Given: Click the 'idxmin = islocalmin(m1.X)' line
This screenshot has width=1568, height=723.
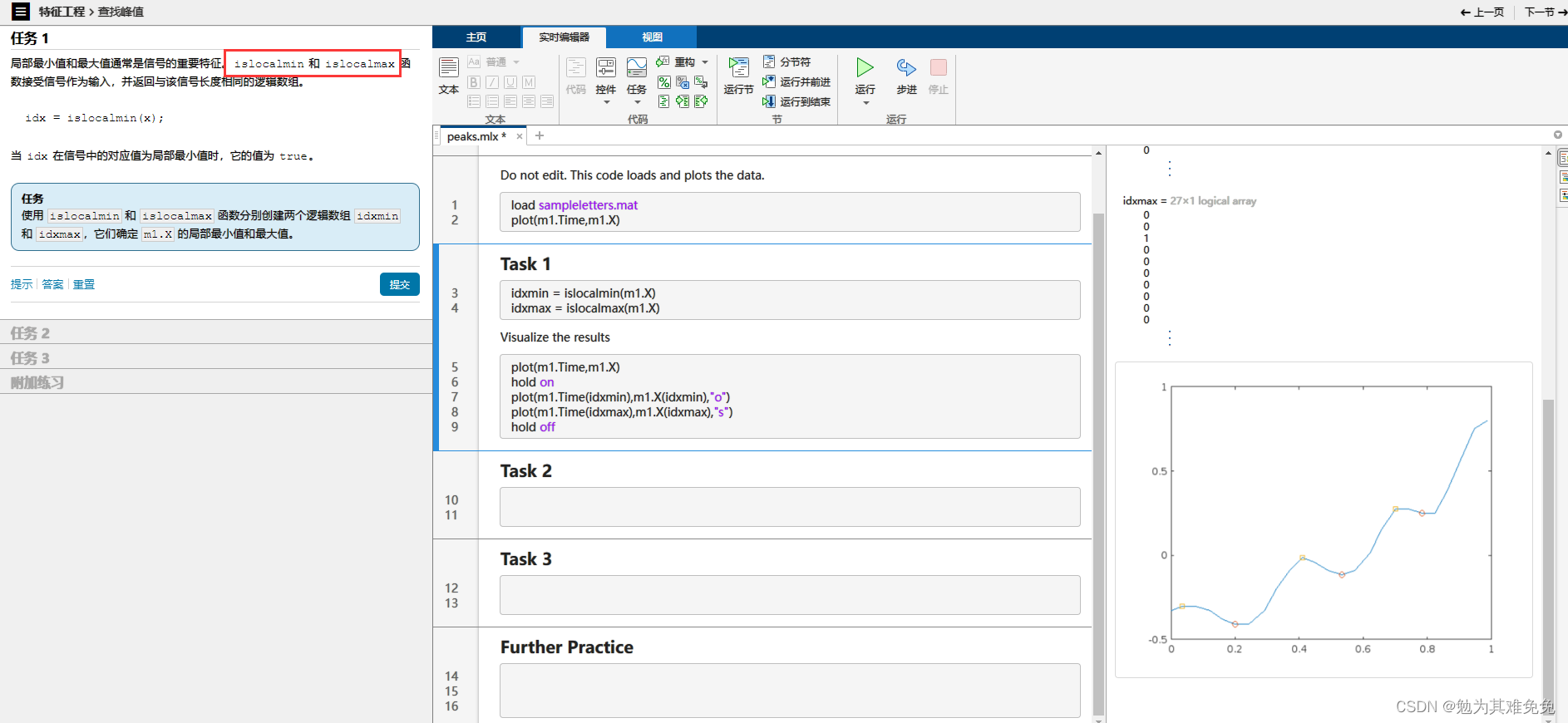Looking at the screenshot, I should tap(583, 293).
